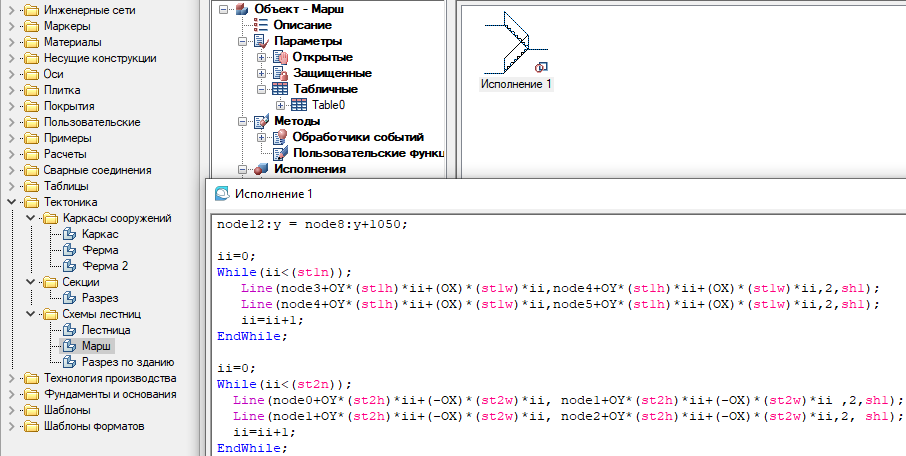Click the Исполнение 1 window title icon
Screen dimensions: 906x456
point(222,194)
